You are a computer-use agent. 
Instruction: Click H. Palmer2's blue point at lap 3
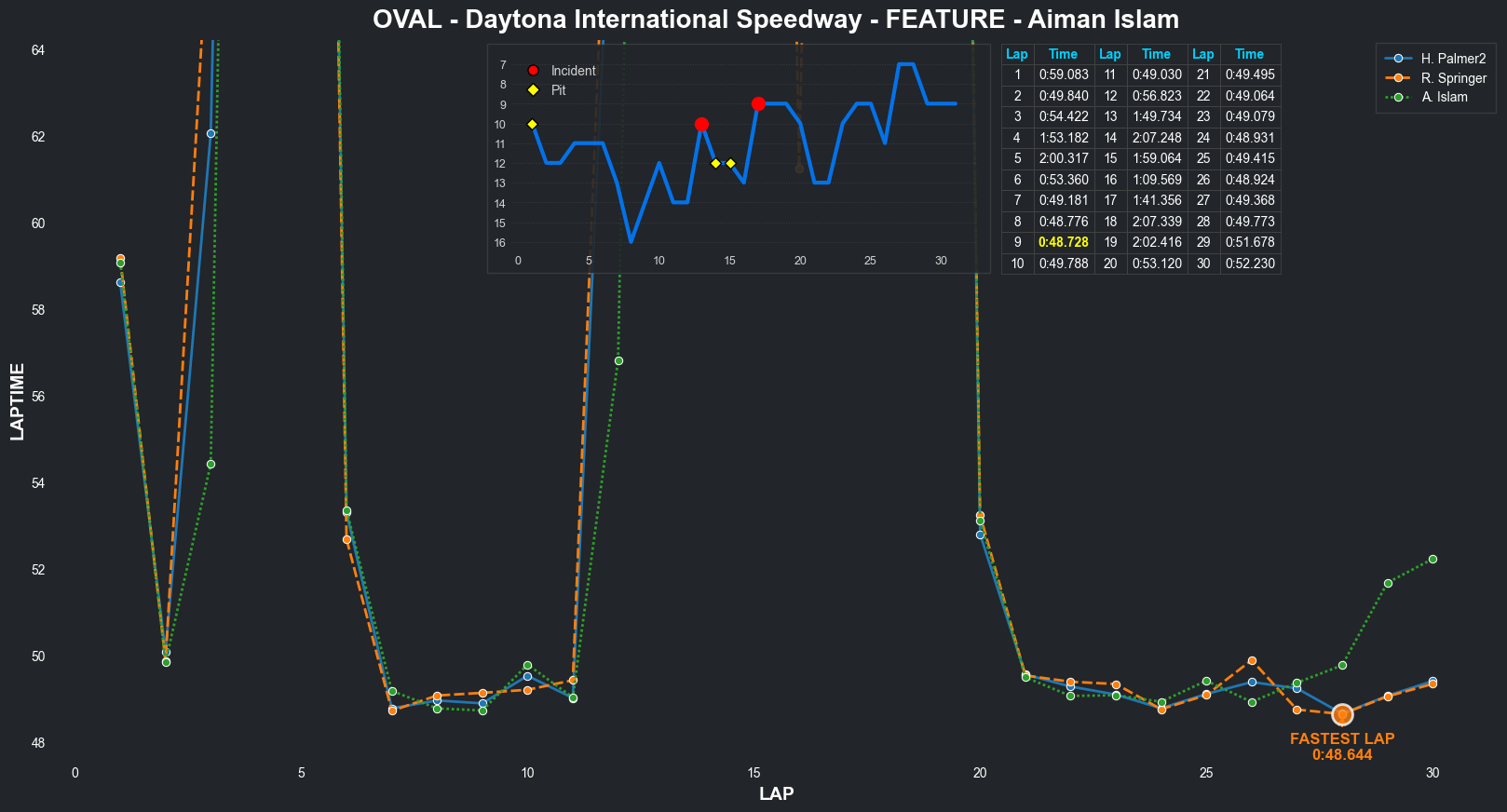[210, 133]
